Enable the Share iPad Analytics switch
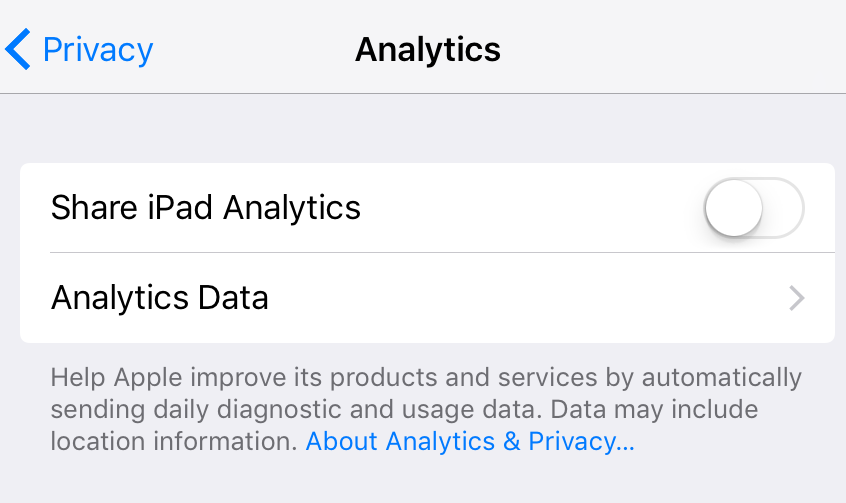846x503 pixels. pyautogui.click(x=753, y=208)
